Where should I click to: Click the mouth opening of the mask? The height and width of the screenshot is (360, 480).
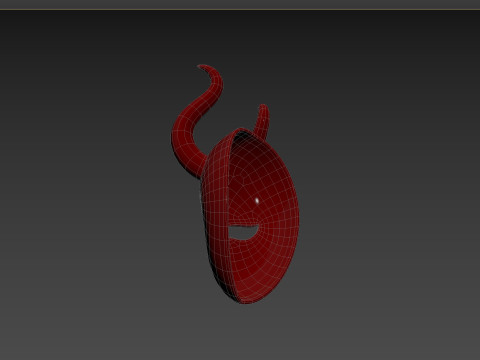(244, 232)
